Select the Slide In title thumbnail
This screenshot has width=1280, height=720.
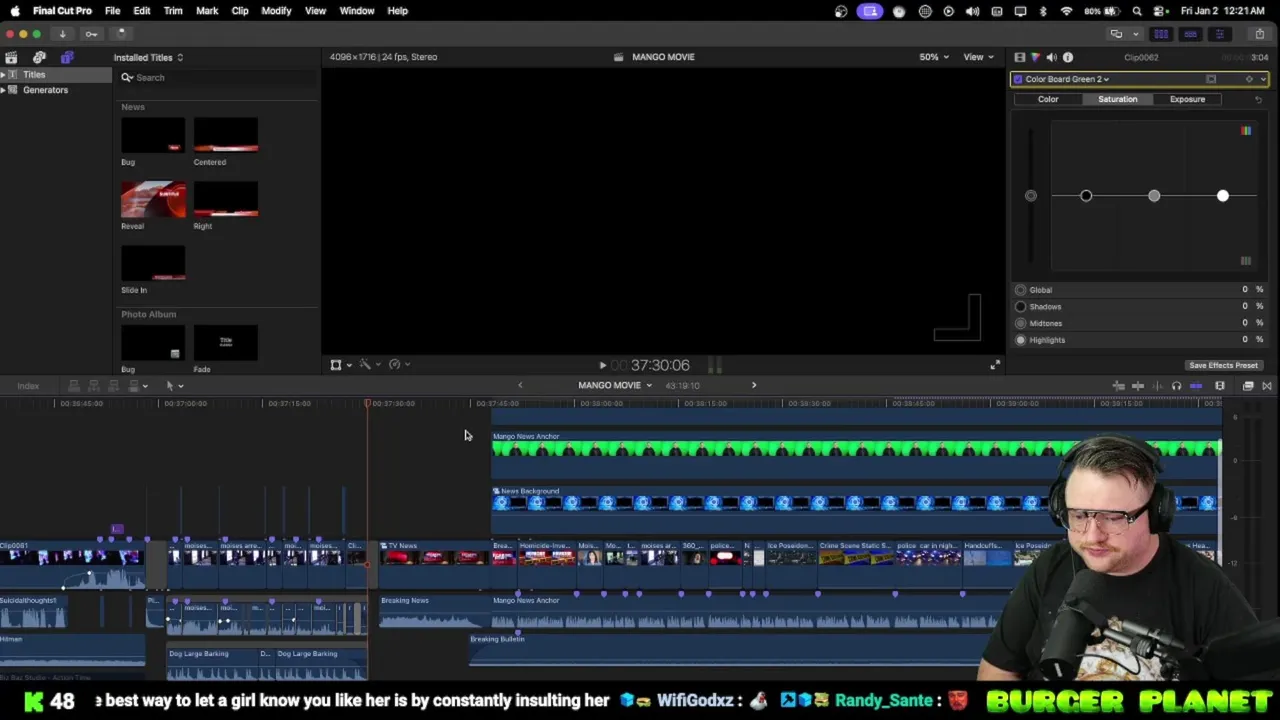153,263
